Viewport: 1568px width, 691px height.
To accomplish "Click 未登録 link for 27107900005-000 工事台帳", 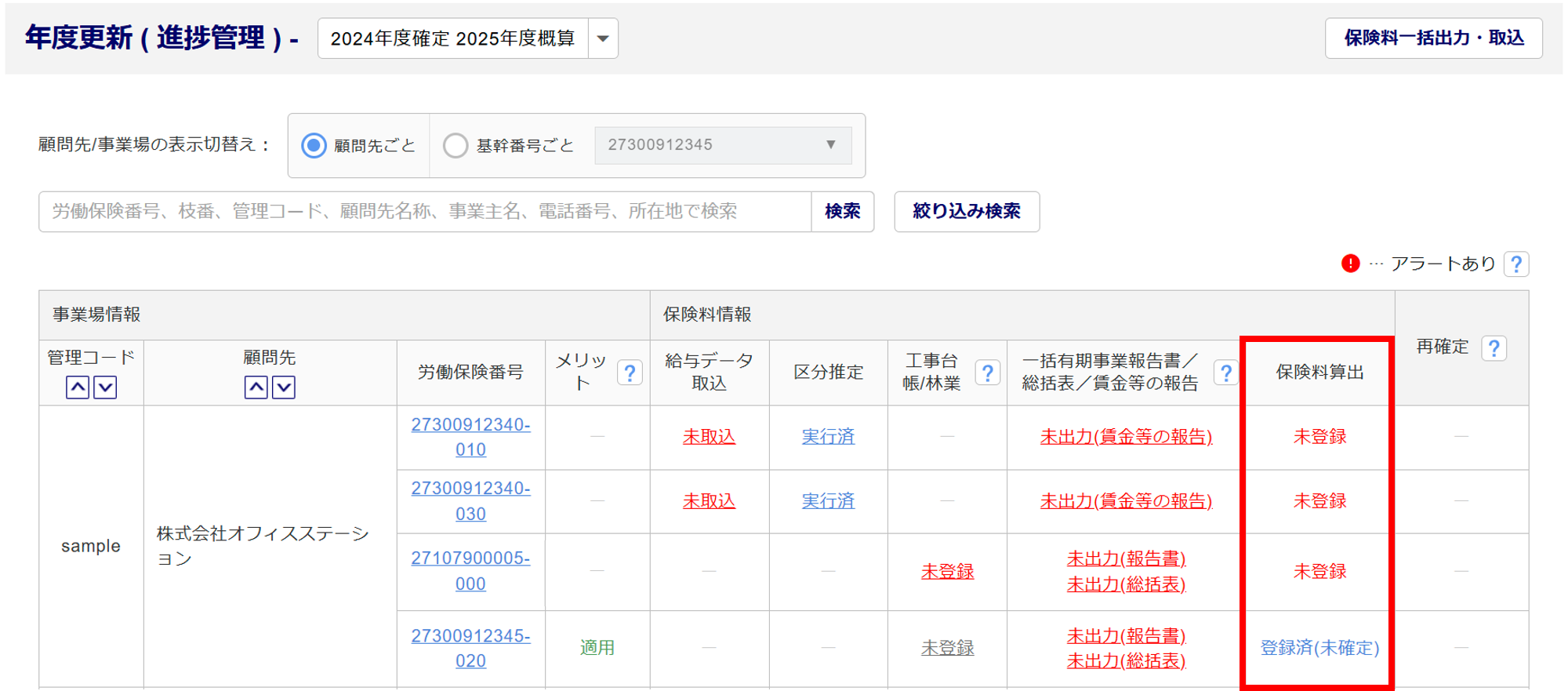I will click(947, 572).
